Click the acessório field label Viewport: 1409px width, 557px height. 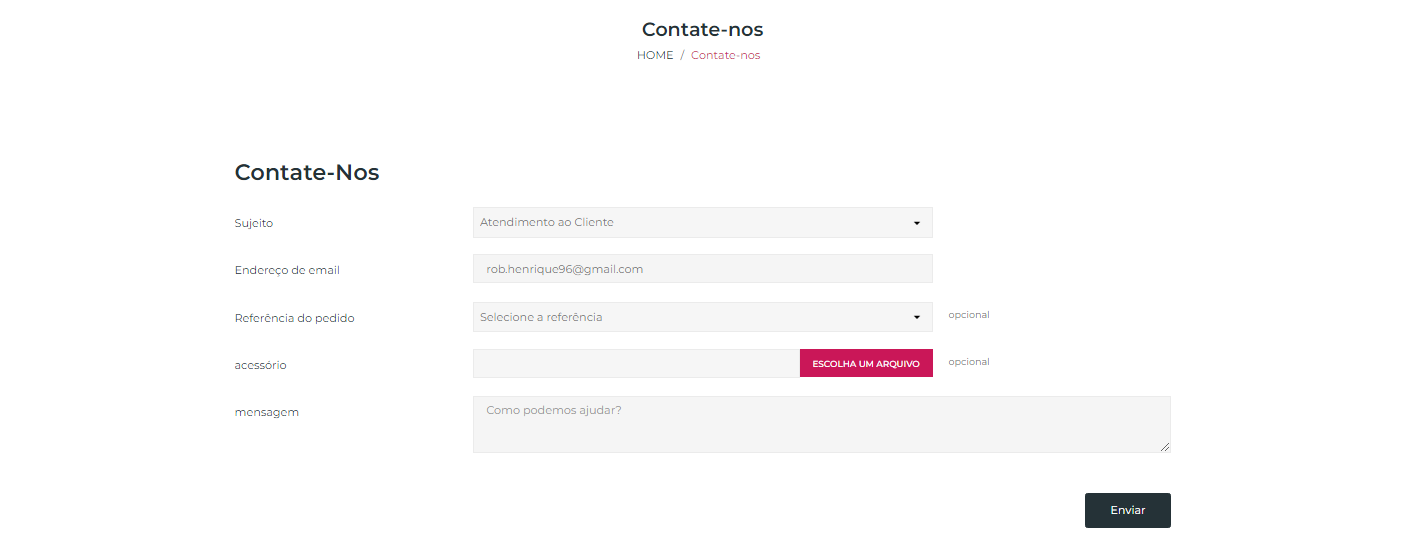(260, 365)
